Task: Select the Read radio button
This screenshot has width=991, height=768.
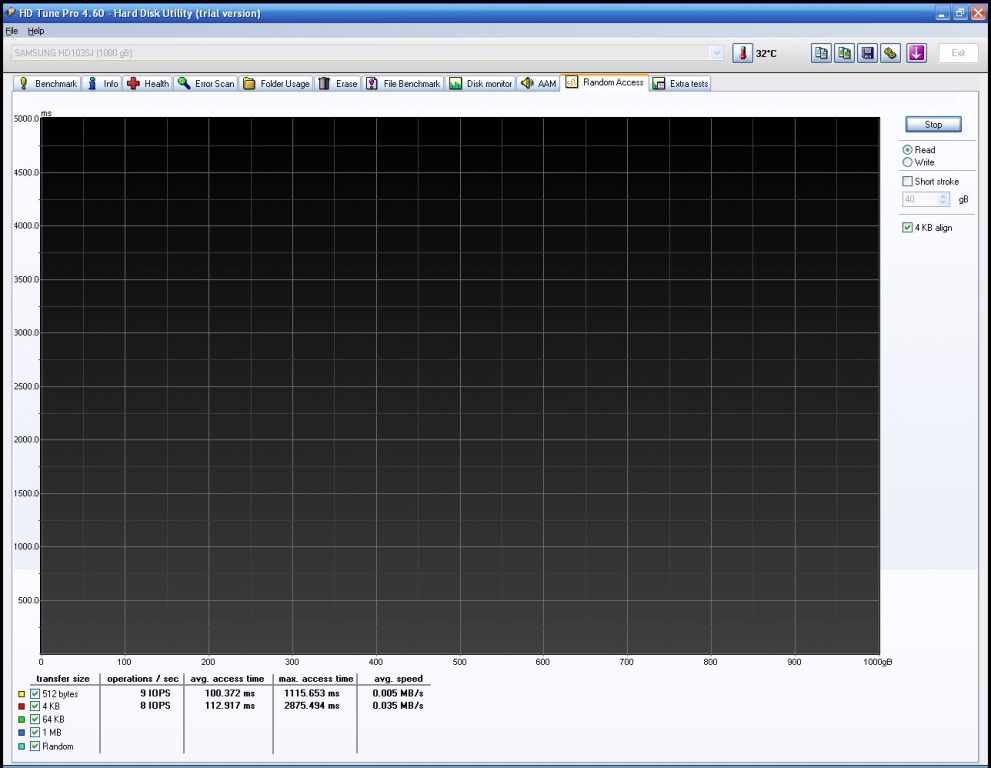Action: pos(908,150)
